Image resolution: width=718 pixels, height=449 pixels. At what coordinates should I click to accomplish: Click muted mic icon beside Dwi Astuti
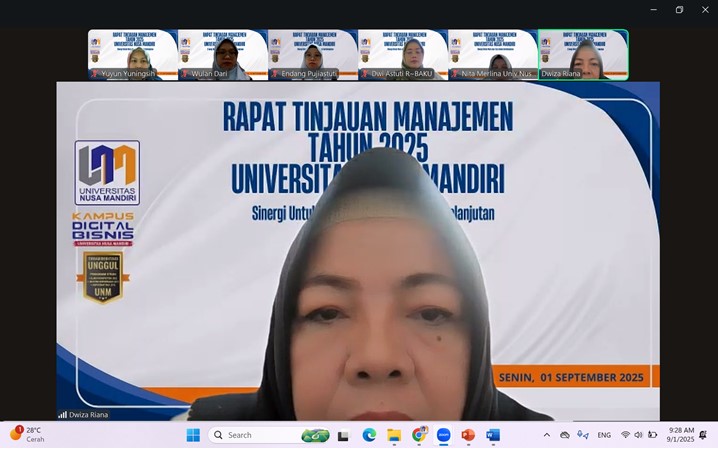365,73
